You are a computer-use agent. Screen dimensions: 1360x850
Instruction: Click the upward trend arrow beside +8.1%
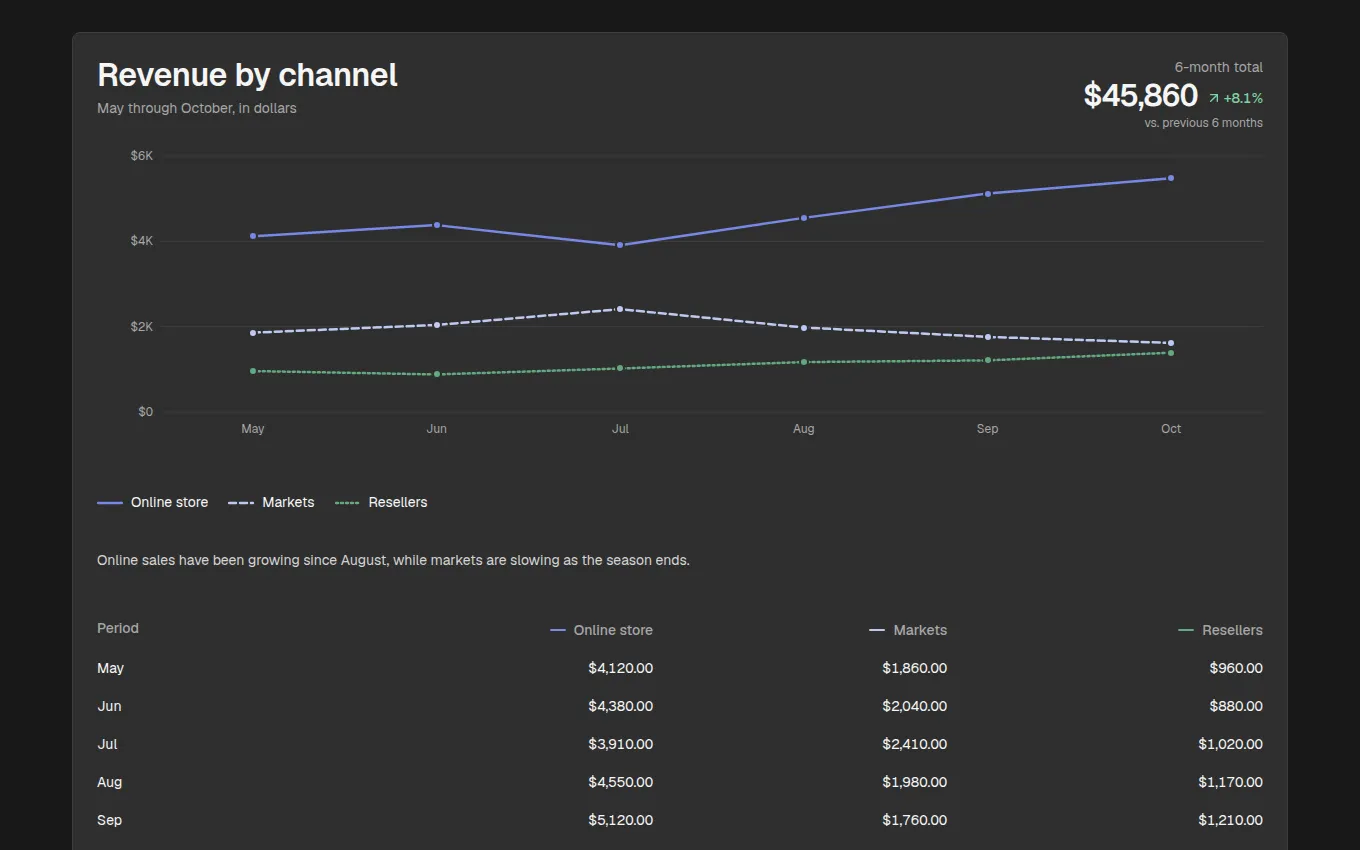click(1214, 98)
